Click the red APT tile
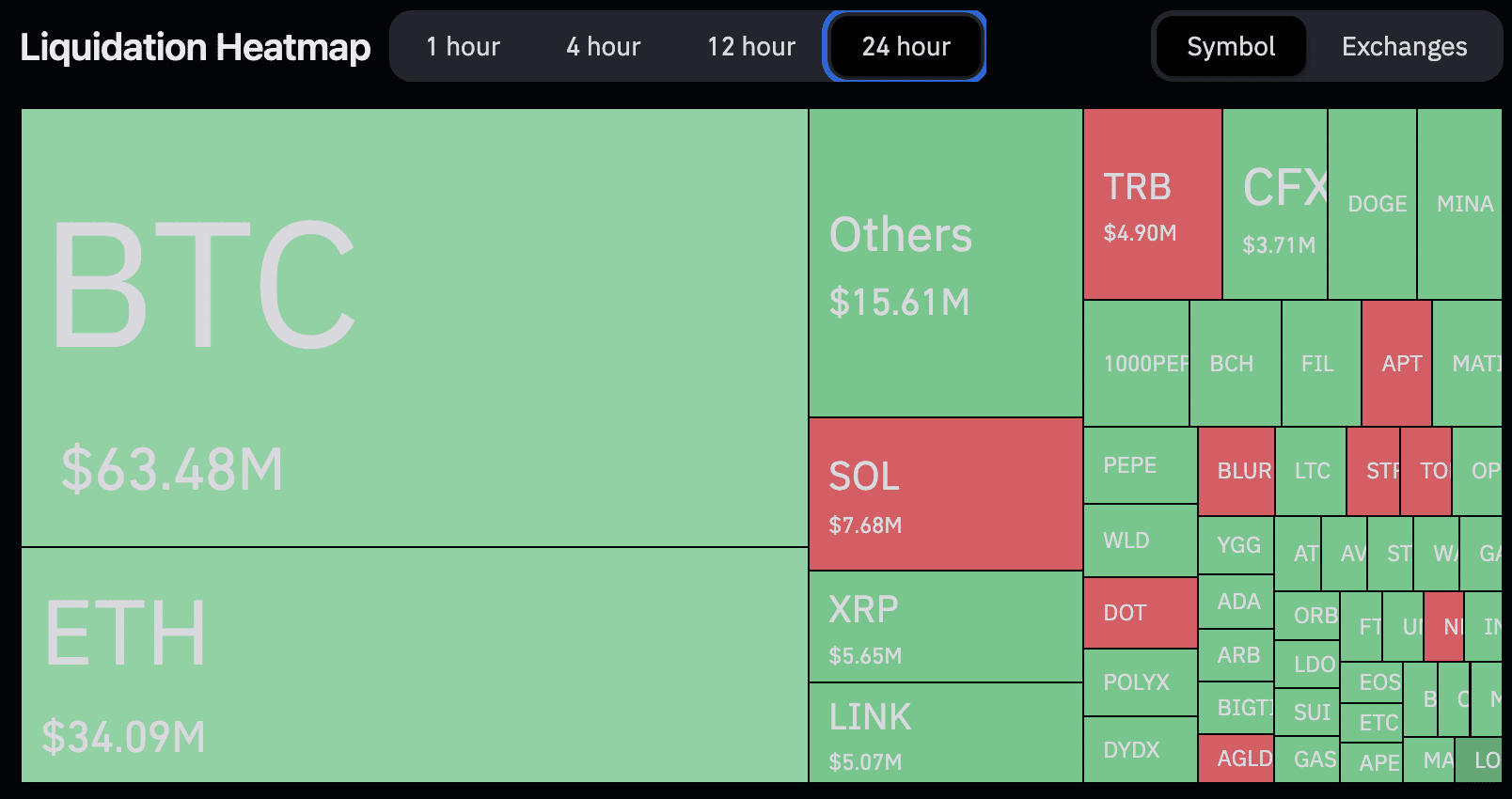Image resolution: width=1512 pixels, height=799 pixels. click(1396, 364)
